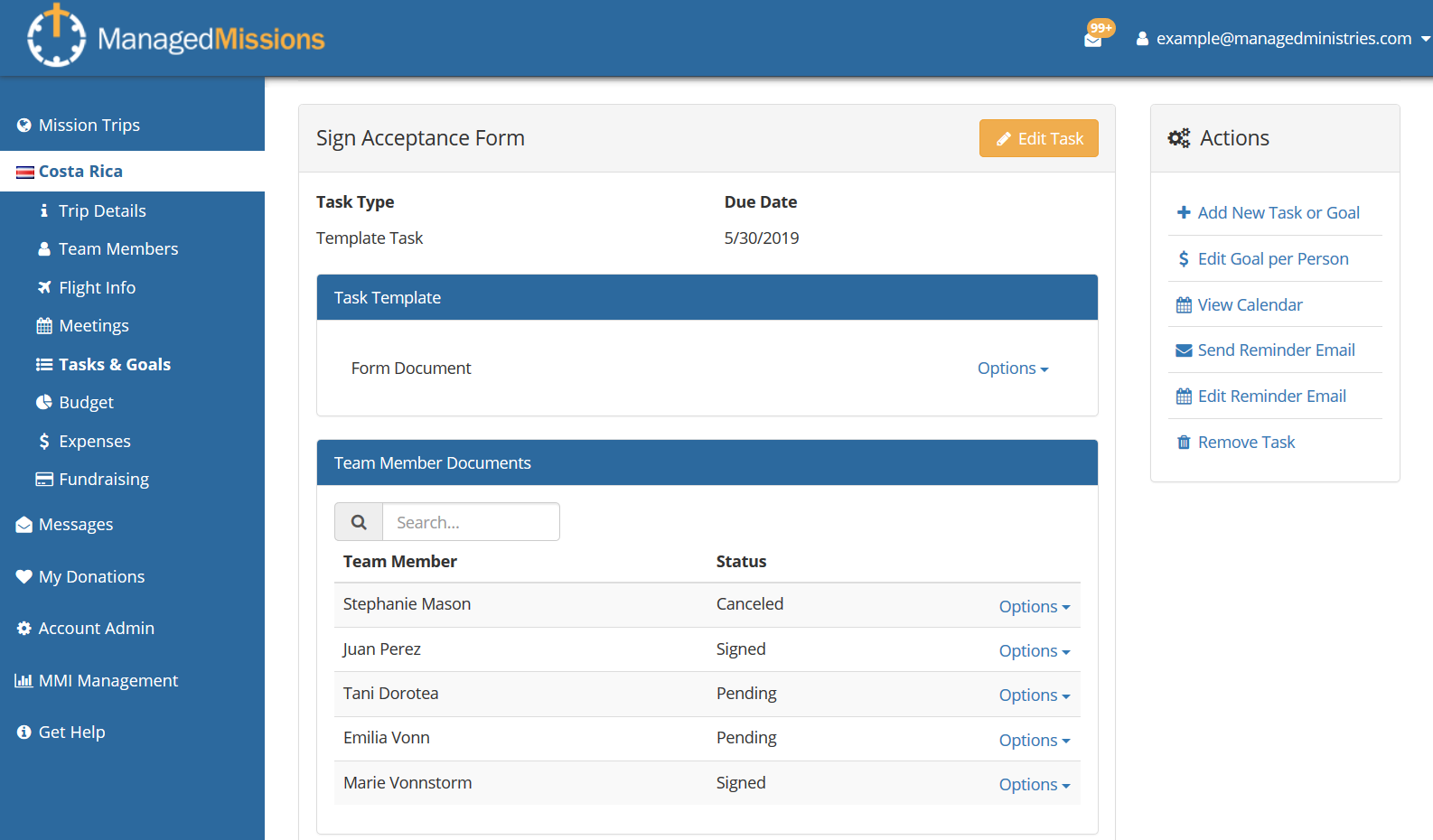
Task: Open Trip Details page
Action: [102, 210]
